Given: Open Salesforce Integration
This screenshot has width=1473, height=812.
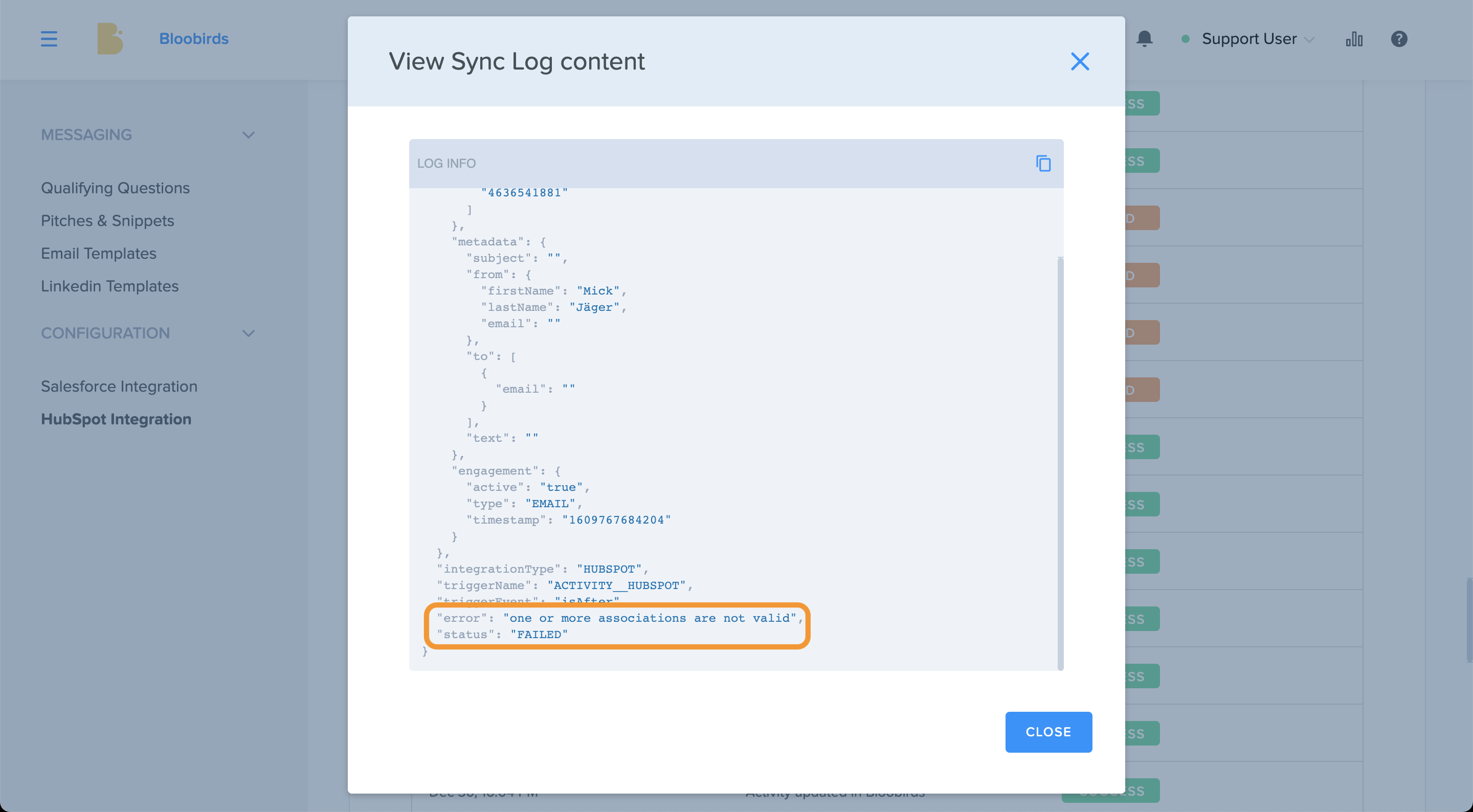Looking at the screenshot, I should [x=119, y=387].
